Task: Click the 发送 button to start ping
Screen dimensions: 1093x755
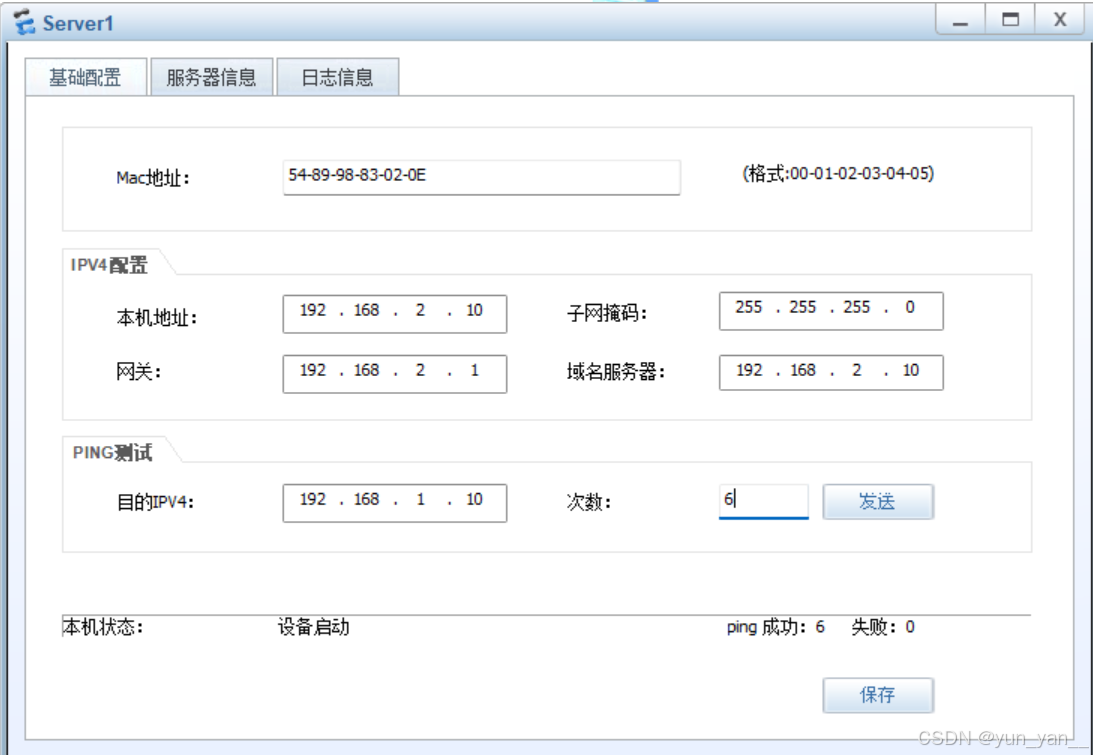Action: (877, 501)
